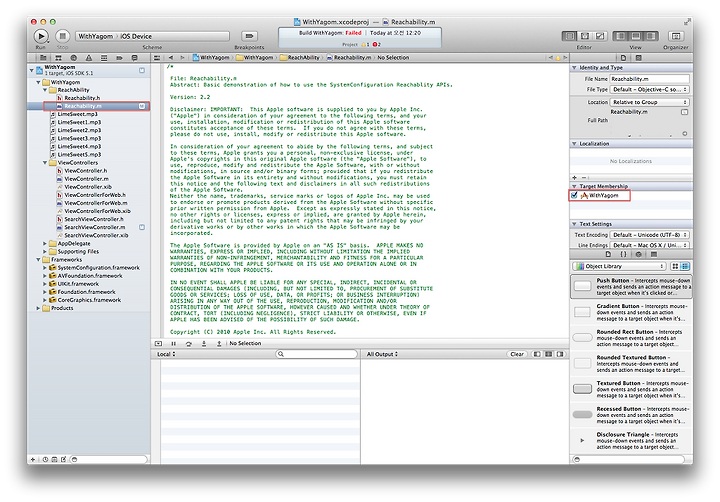Expand the Supporting Files group
This screenshot has width=720, height=502.
coord(45,252)
